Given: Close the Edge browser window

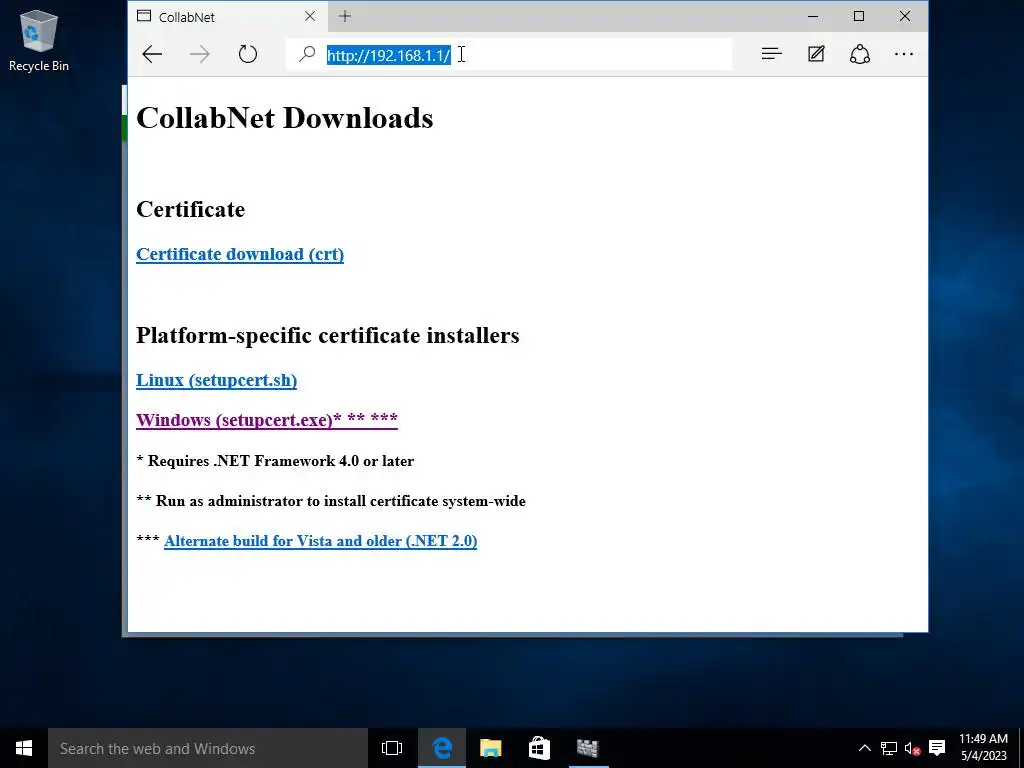Looking at the screenshot, I should pyautogui.click(x=904, y=16).
